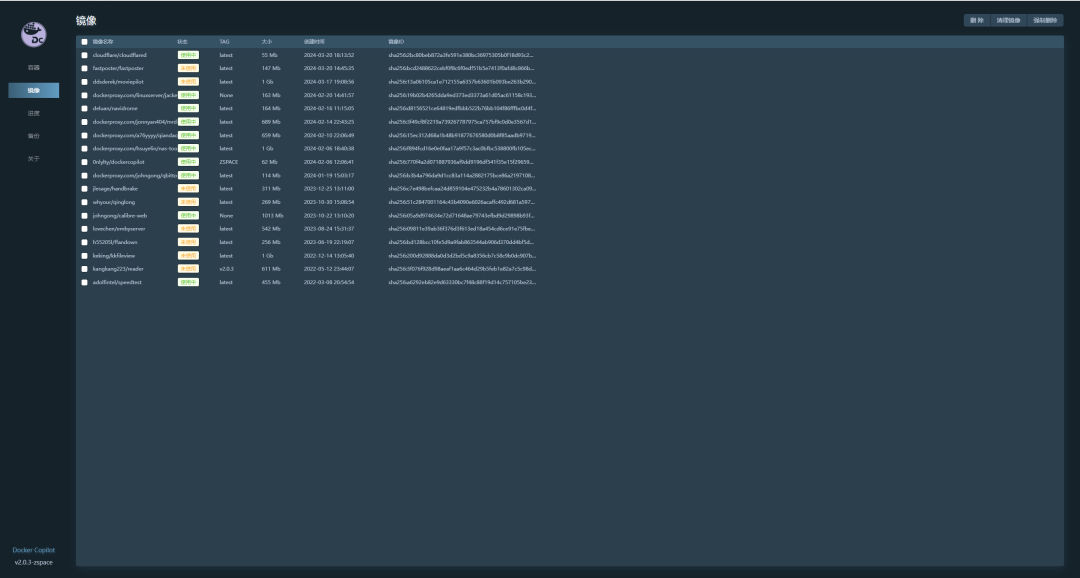Screen dimensions: 1080x578
Task: Click the 使用中 status badge on cloudflared
Action: point(189,55)
